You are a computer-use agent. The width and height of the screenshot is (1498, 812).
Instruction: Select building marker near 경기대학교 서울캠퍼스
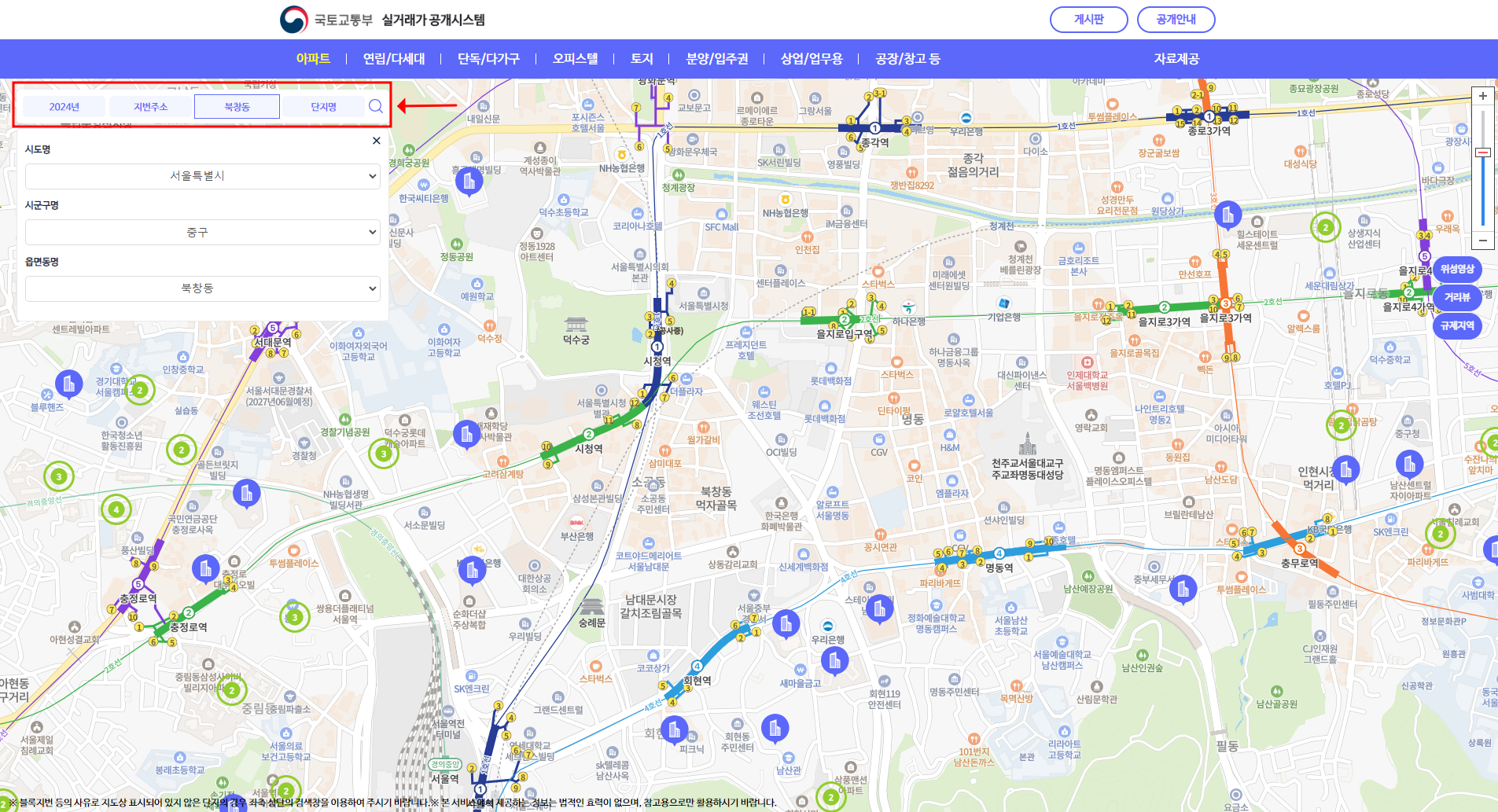pyautogui.click(x=68, y=385)
